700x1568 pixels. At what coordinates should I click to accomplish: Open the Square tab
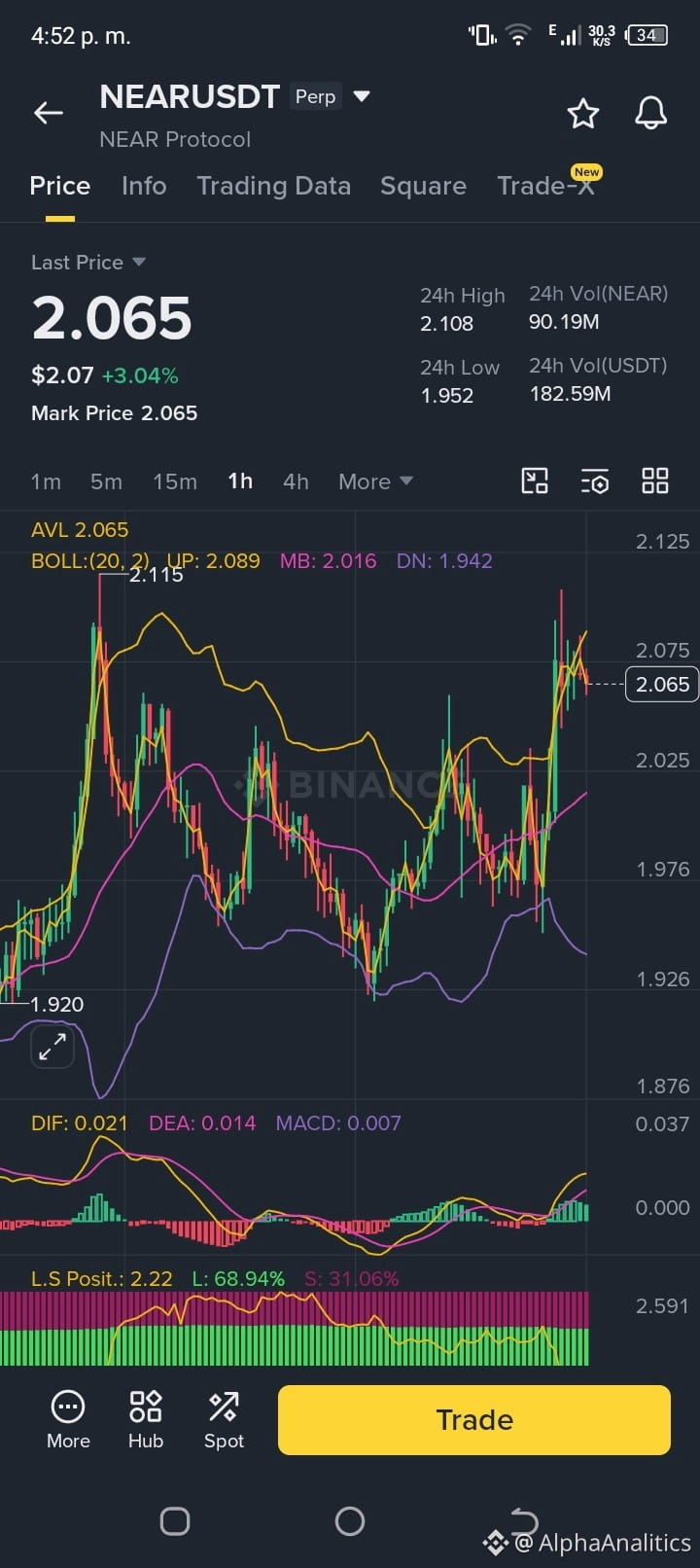tap(423, 186)
